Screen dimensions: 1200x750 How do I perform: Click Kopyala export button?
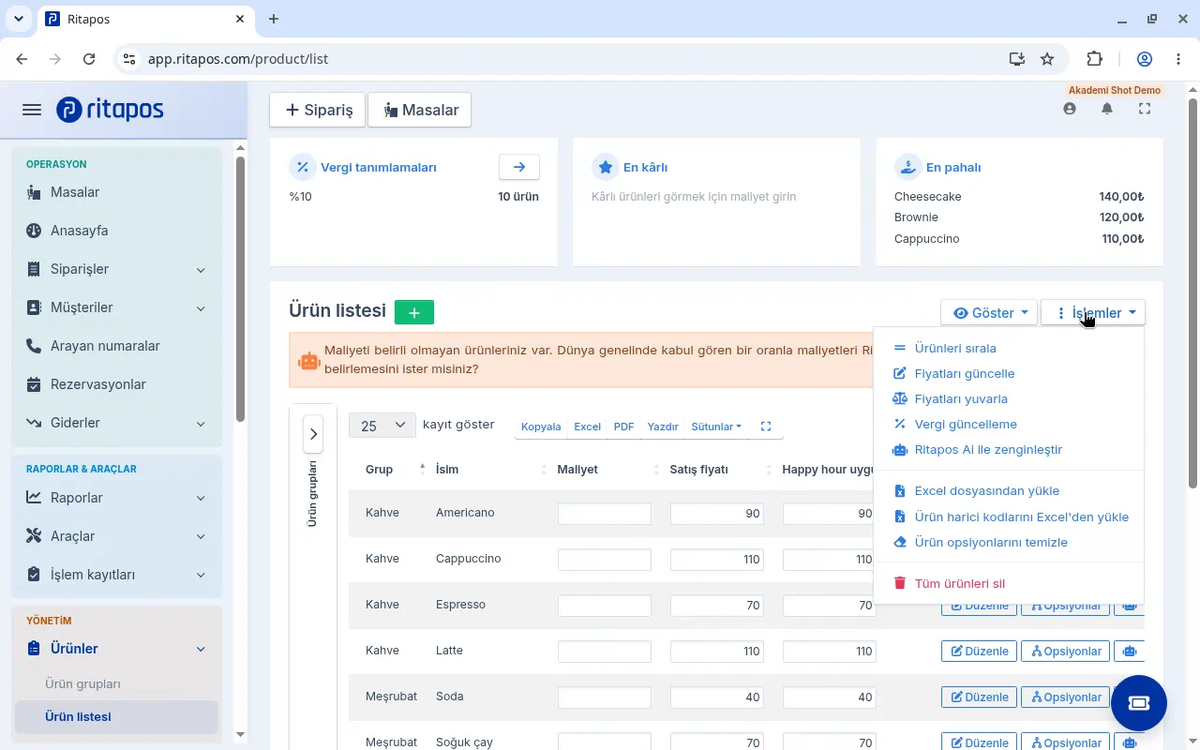tap(541, 426)
